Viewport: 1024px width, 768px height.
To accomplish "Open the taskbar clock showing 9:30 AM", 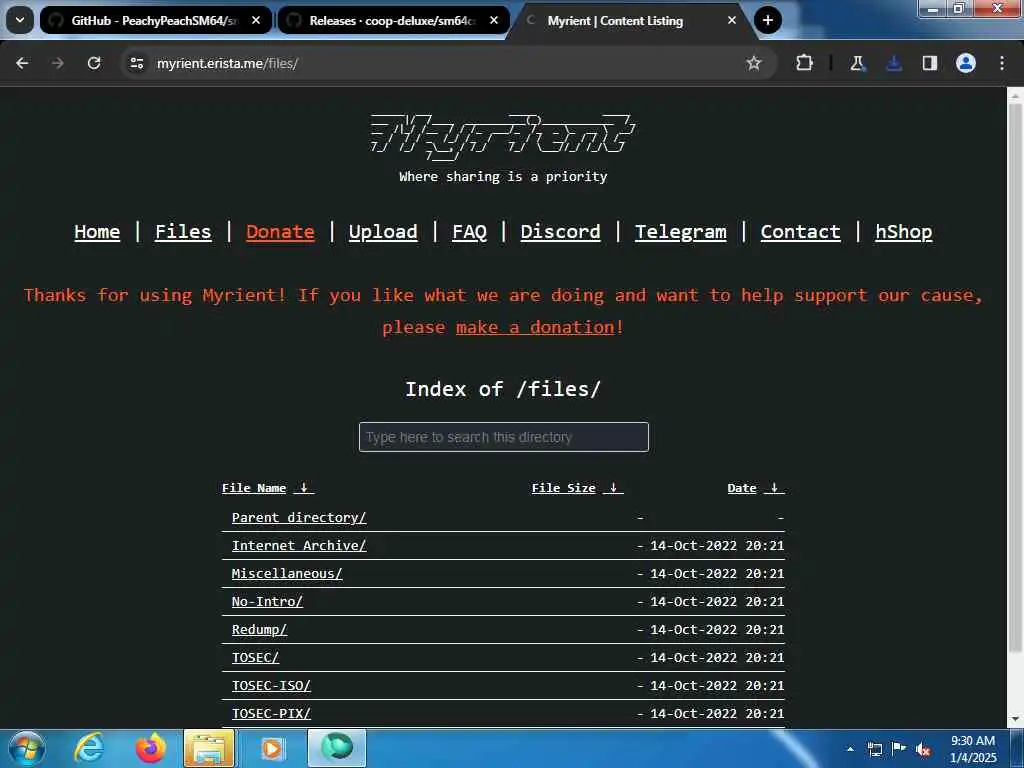I will [972, 749].
